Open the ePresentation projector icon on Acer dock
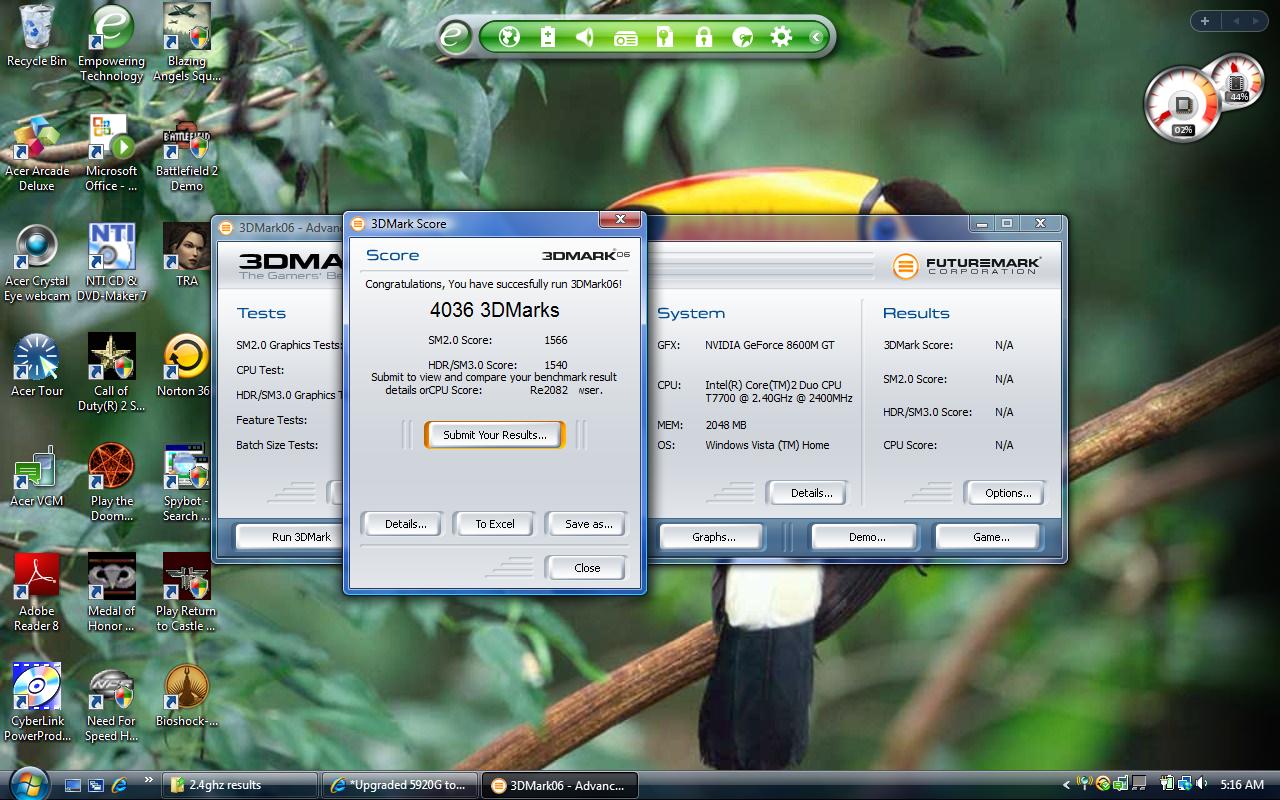 coord(625,38)
